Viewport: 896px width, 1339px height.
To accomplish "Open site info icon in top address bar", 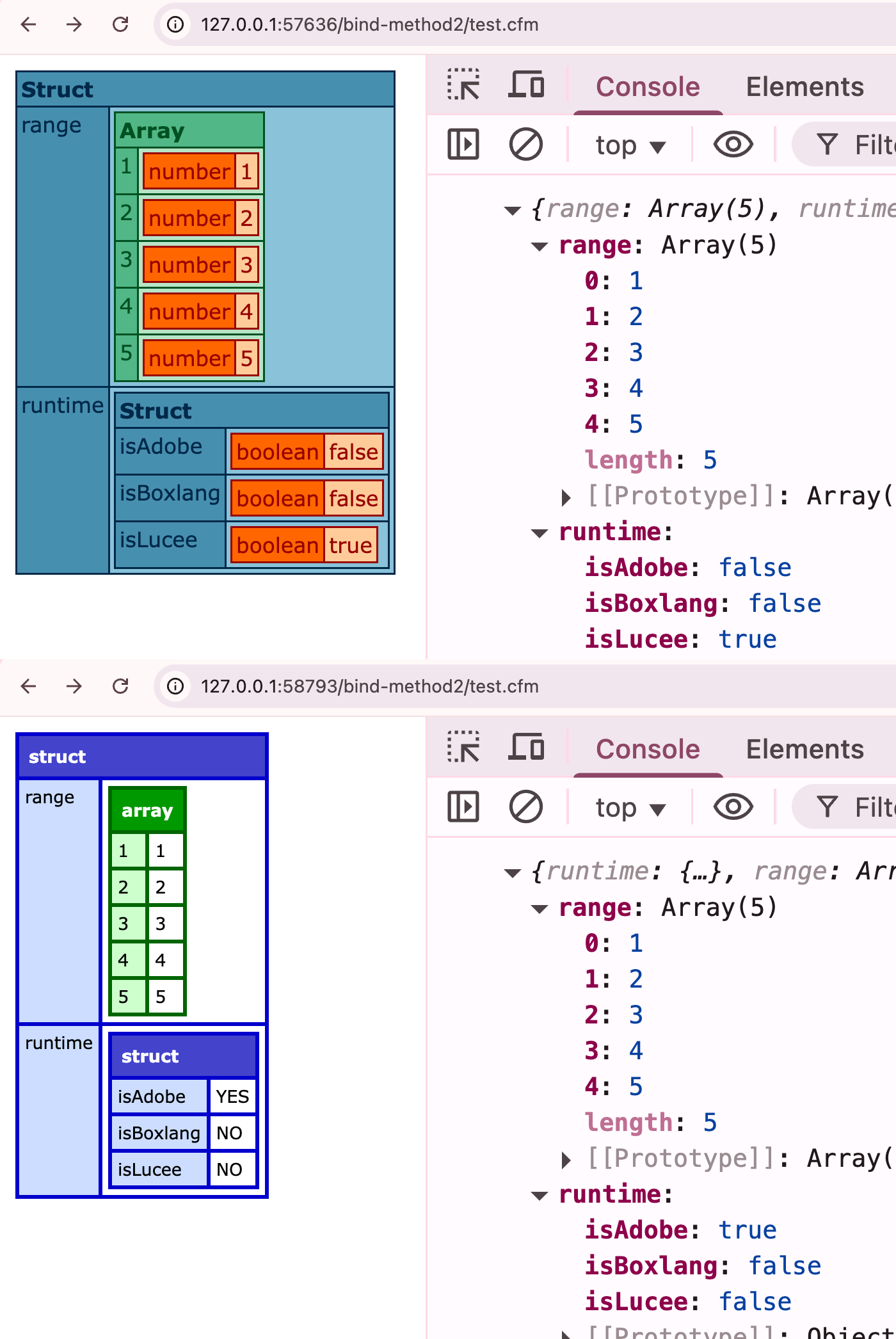I will click(175, 24).
